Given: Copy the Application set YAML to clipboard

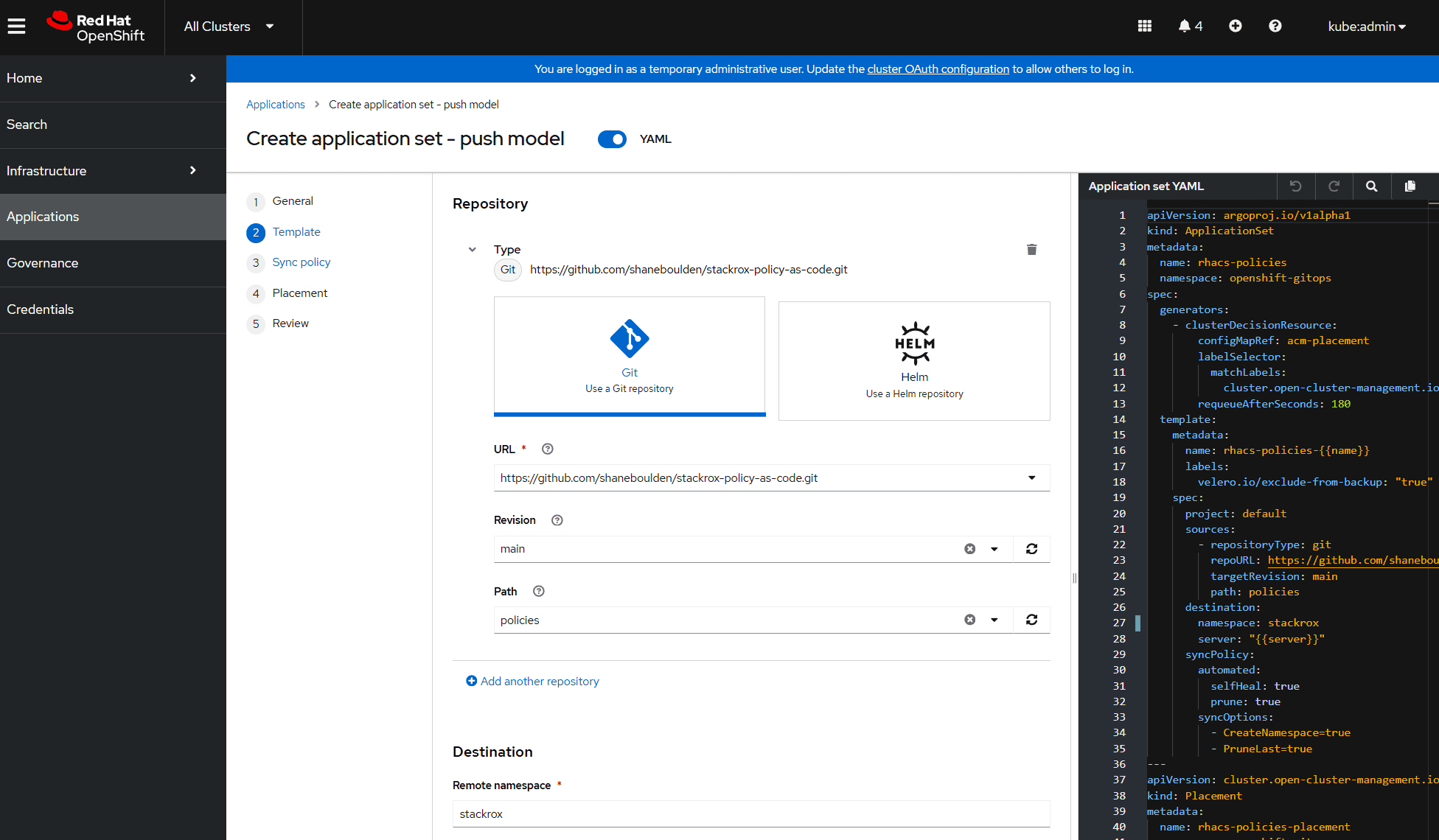Looking at the screenshot, I should [1410, 186].
